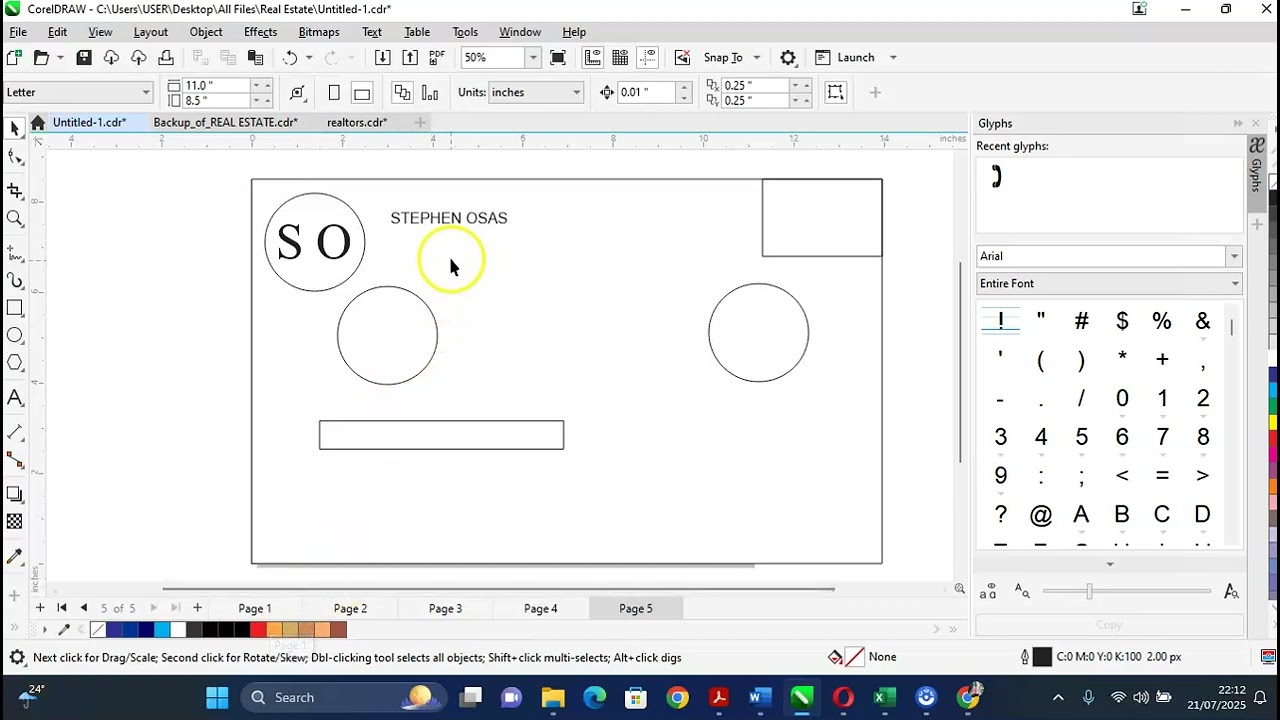Pick the white palette swatch
The height and width of the screenshot is (720, 1280).
click(178, 629)
